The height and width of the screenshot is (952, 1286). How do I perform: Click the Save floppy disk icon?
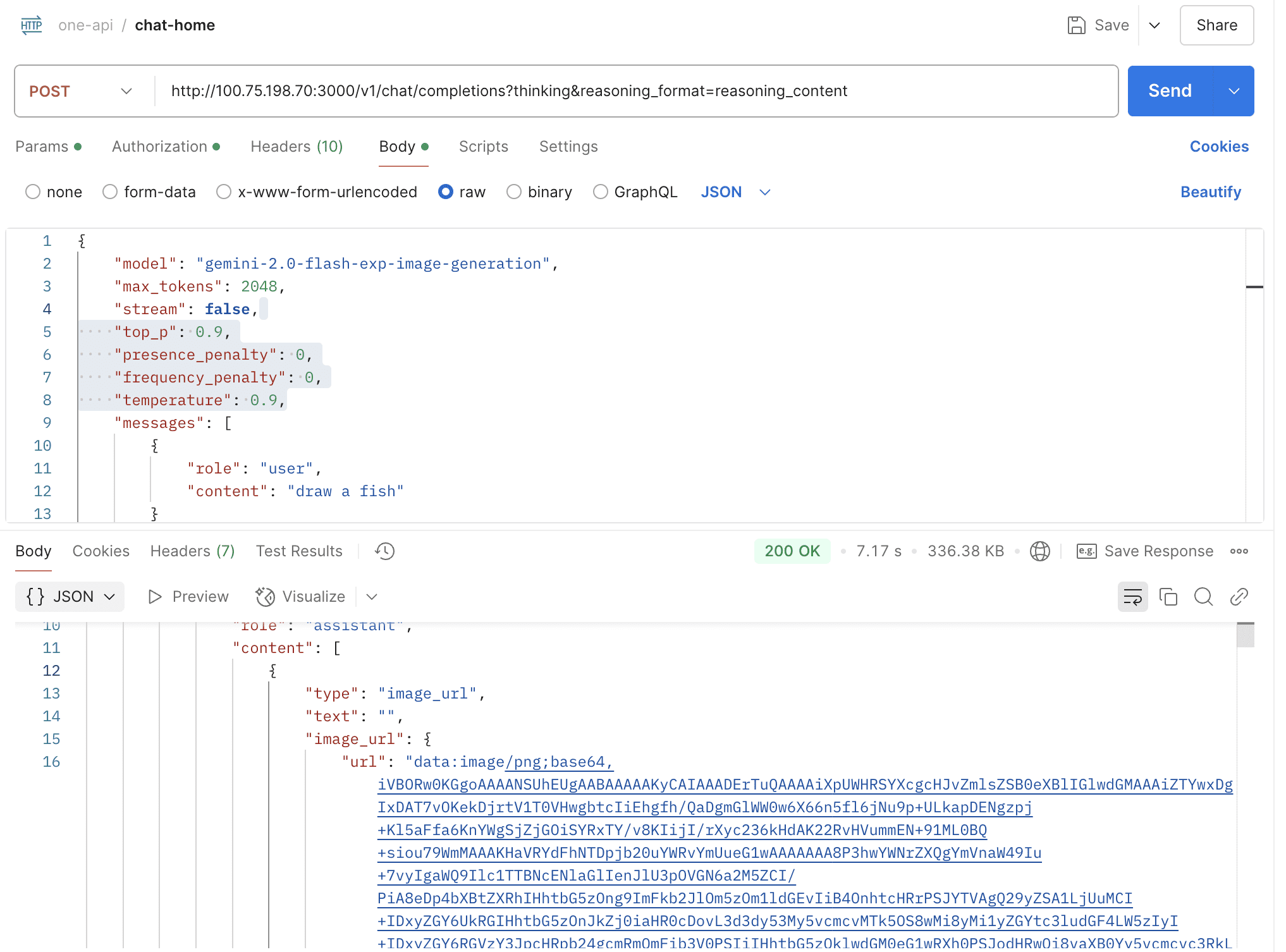point(1076,25)
